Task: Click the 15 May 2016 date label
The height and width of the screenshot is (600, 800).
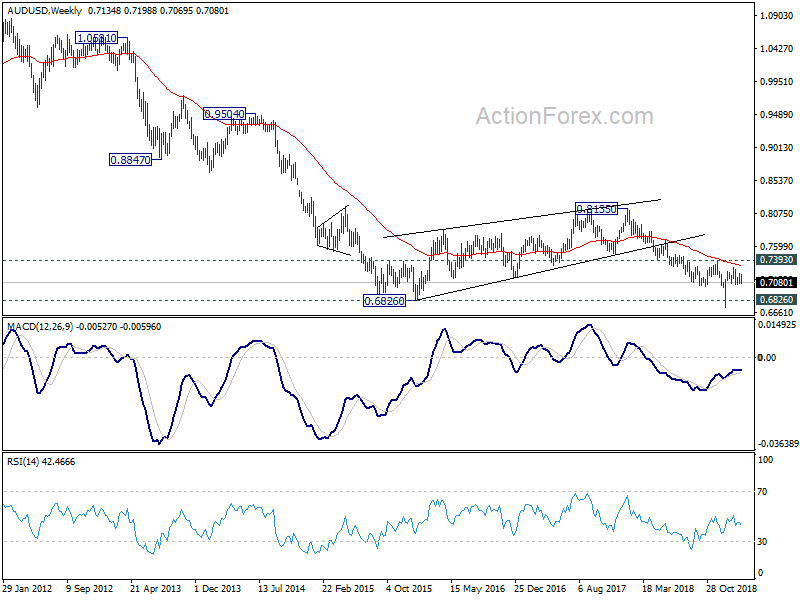Action: [x=477, y=589]
